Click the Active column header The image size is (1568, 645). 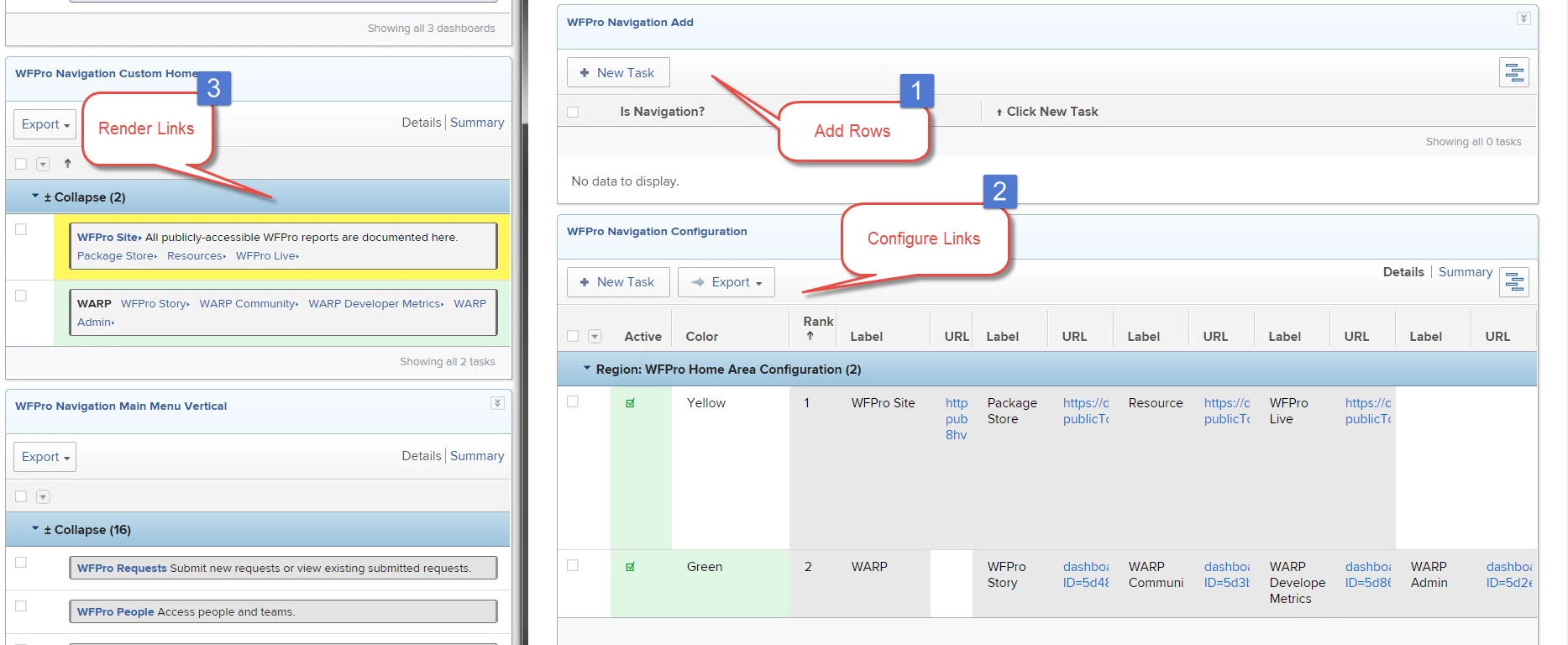tap(642, 337)
